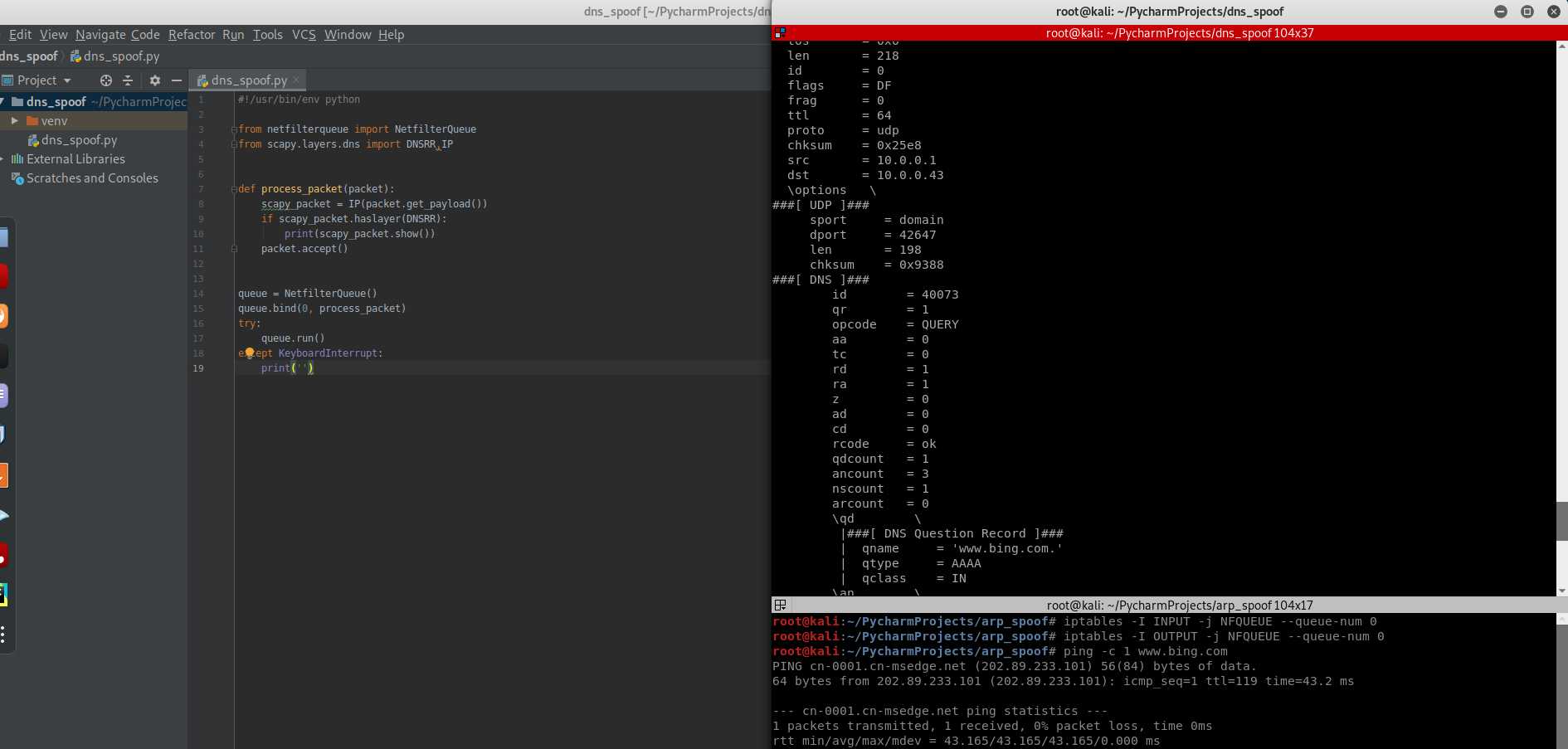Click dns_spoof.py in the breadcrumb bar
1568x749 pixels.
point(121,56)
